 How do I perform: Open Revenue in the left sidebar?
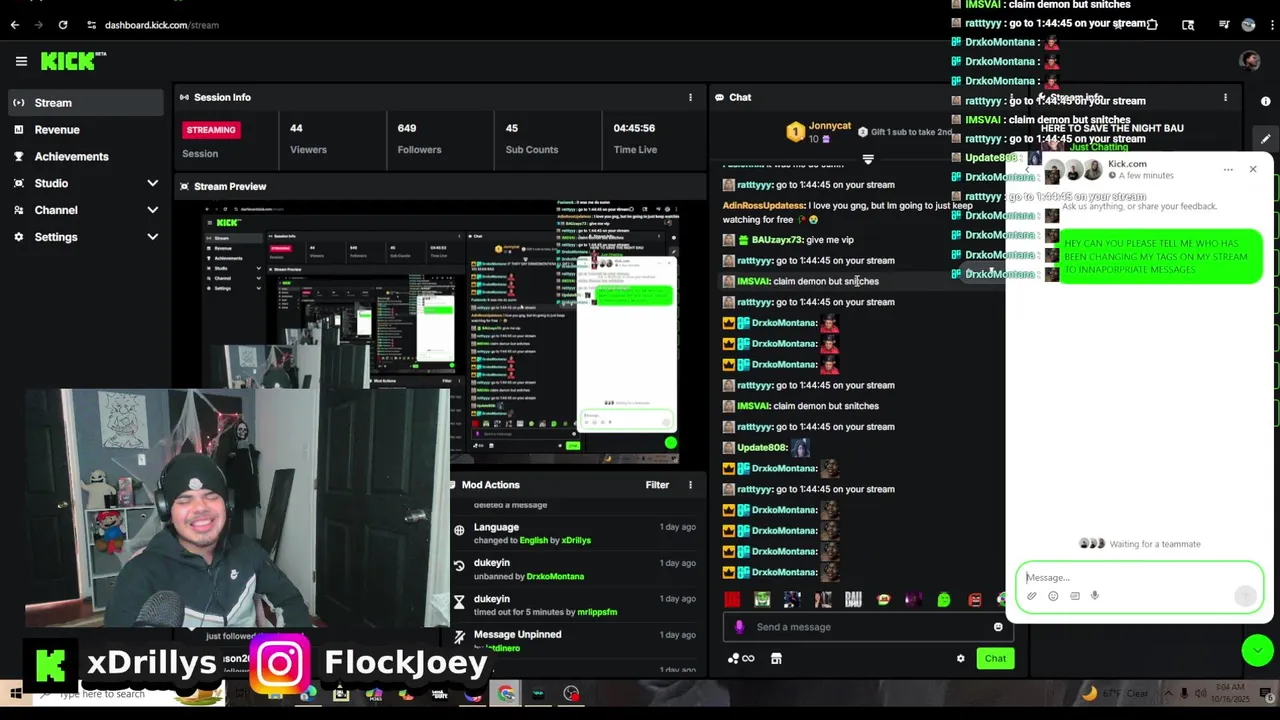click(x=84, y=129)
